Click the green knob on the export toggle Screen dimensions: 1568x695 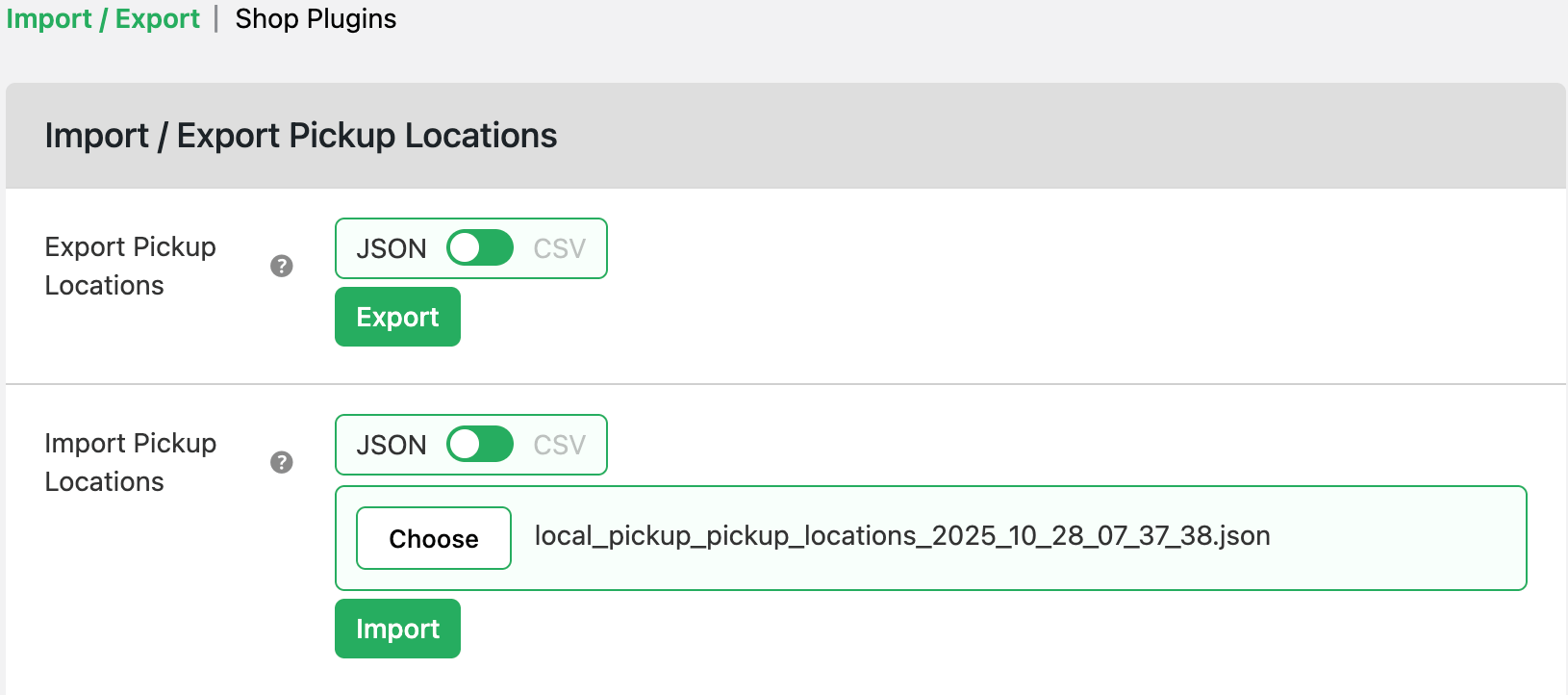click(x=470, y=248)
